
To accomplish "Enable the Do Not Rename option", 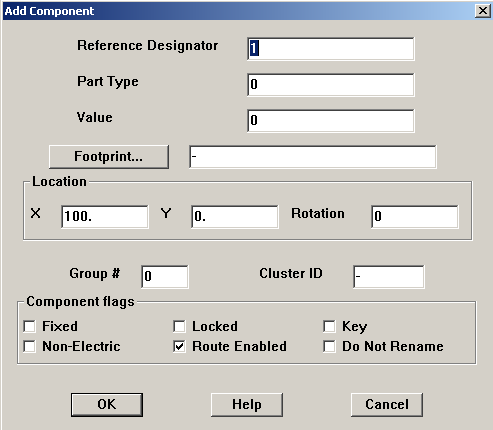I will click(x=329, y=346).
